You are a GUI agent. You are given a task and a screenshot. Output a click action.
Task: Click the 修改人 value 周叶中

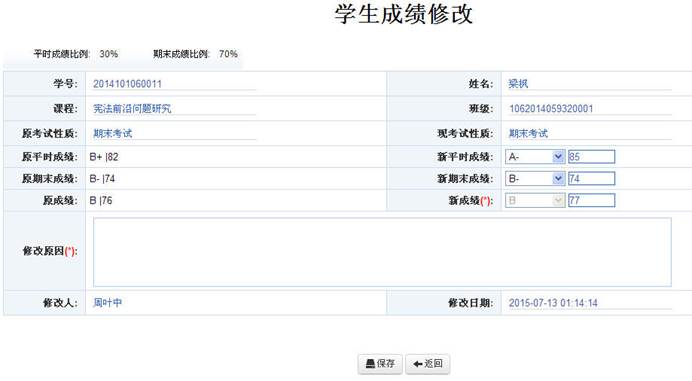point(108,303)
